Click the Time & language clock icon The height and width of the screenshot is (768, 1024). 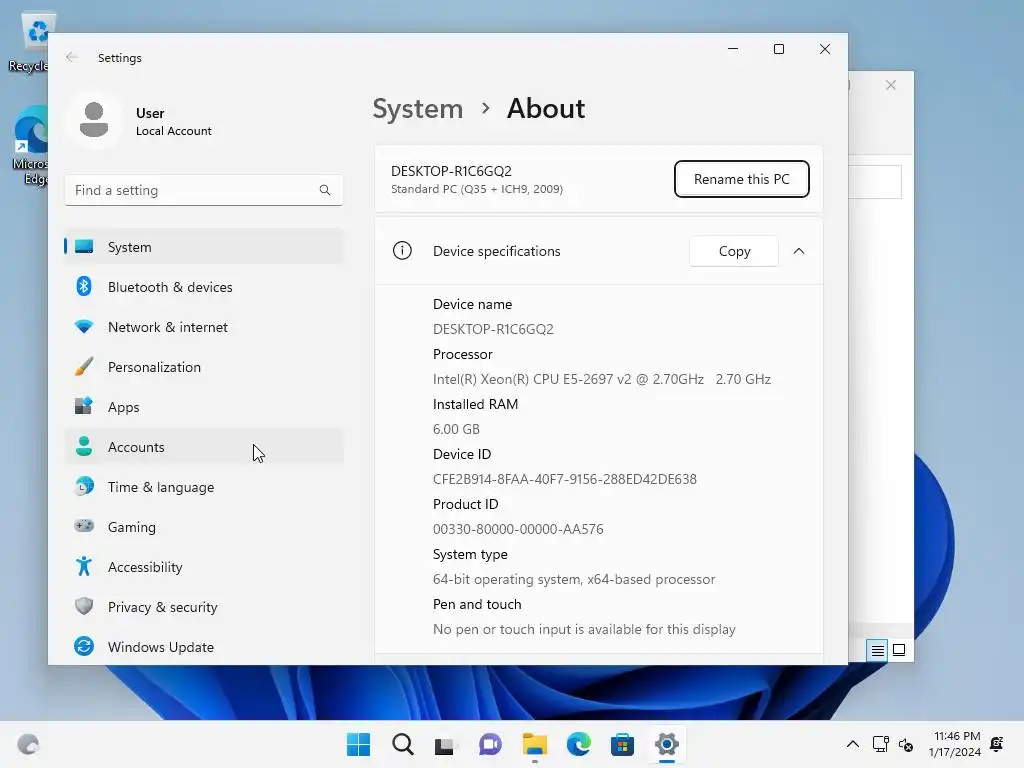coord(84,487)
